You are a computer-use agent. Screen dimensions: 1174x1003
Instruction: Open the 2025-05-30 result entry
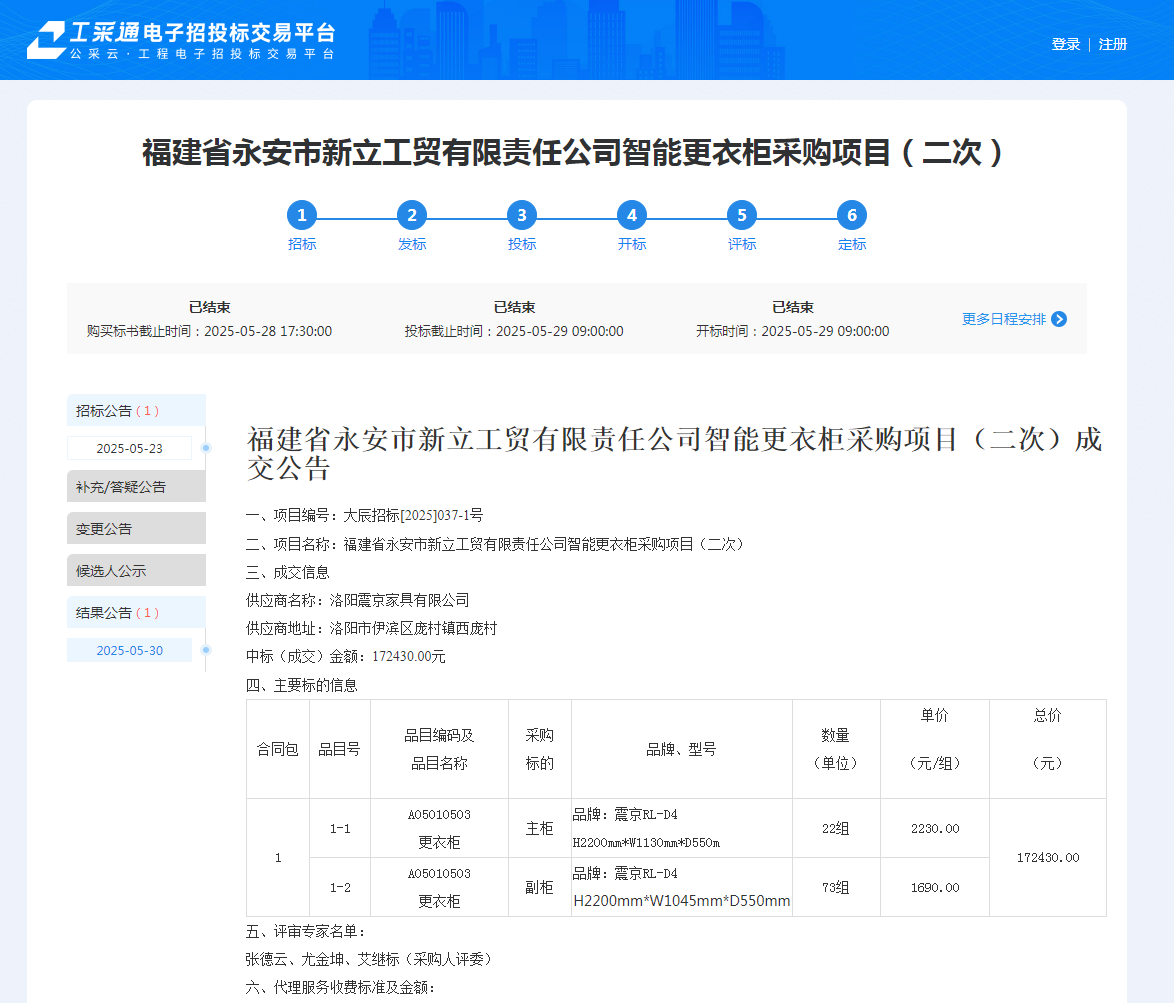click(x=130, y=650)
